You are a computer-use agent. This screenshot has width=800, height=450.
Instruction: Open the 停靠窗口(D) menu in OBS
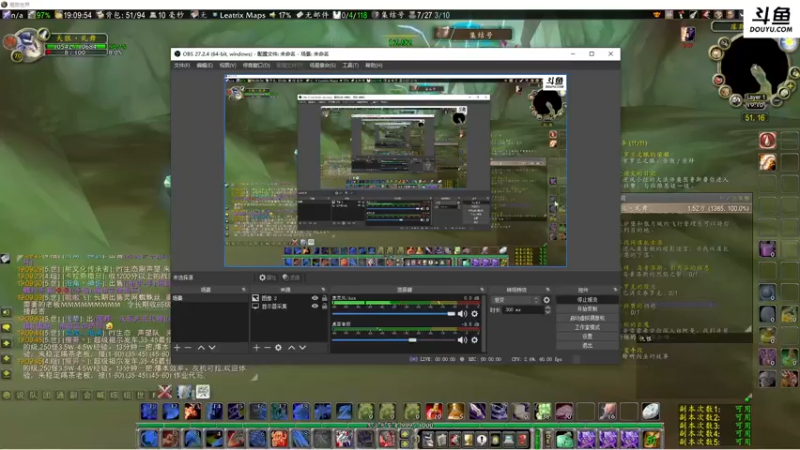pos(256,65)
